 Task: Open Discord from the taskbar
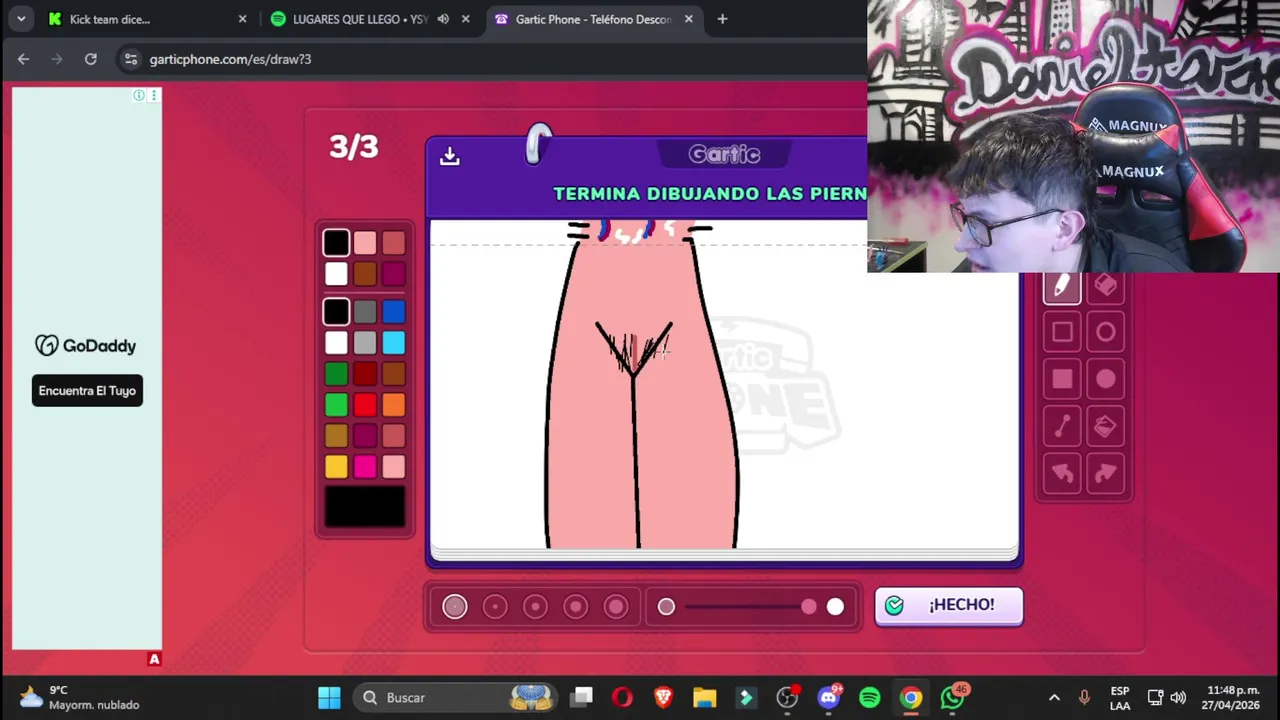click(829, 697)
